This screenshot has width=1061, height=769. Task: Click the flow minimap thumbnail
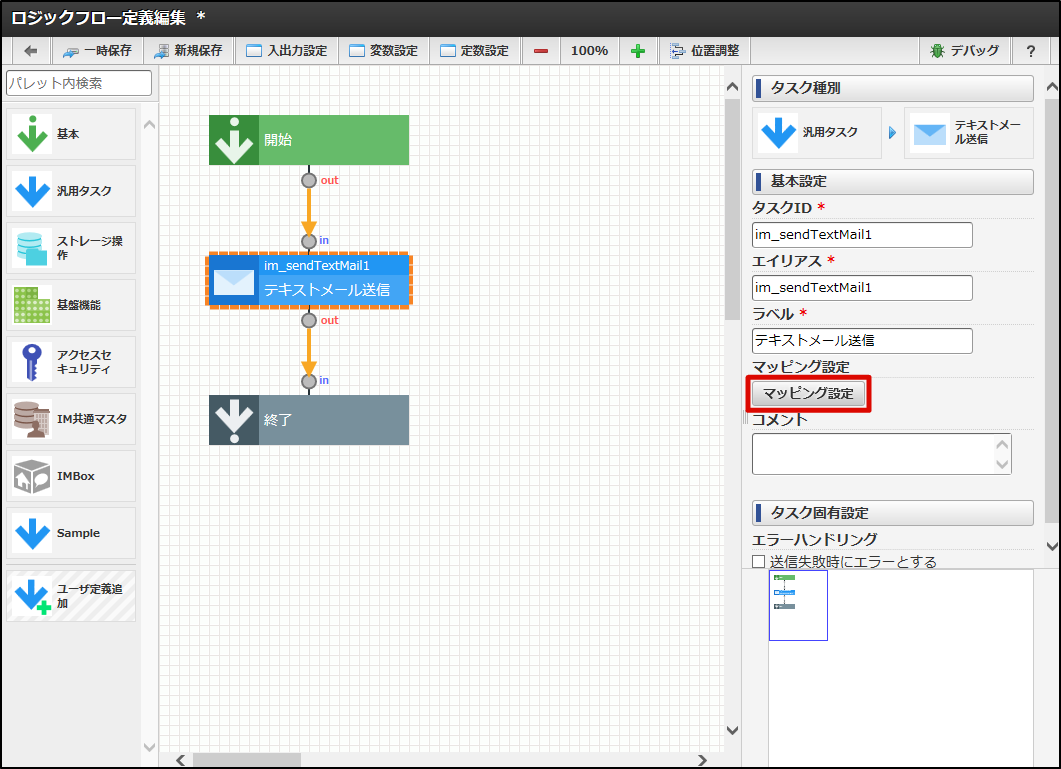click(798, 605)
